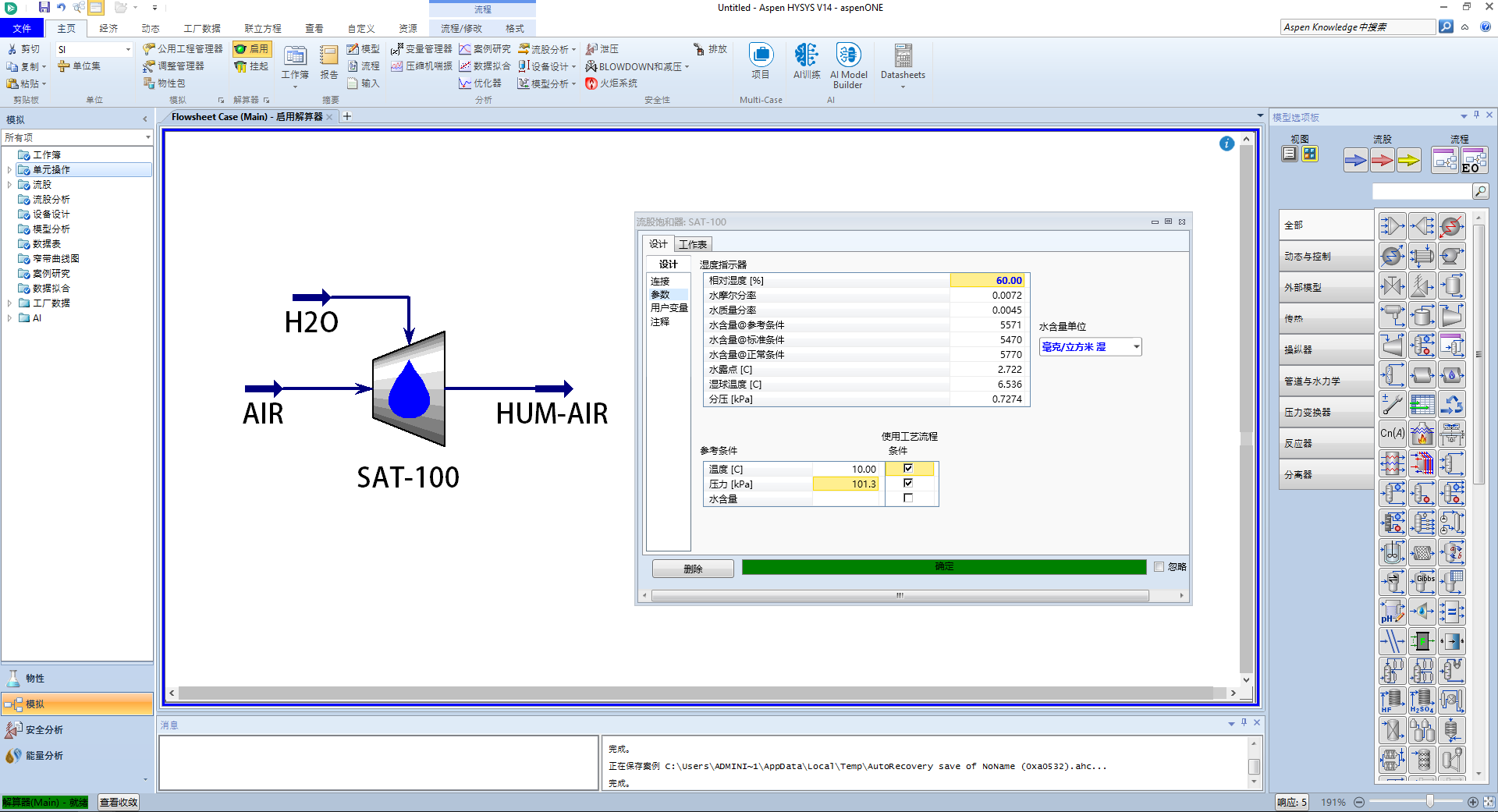The width and height of the screenshot is (1498, 812).
Task: Click the zoom slider in status bar
Action: coord(1429,802)
